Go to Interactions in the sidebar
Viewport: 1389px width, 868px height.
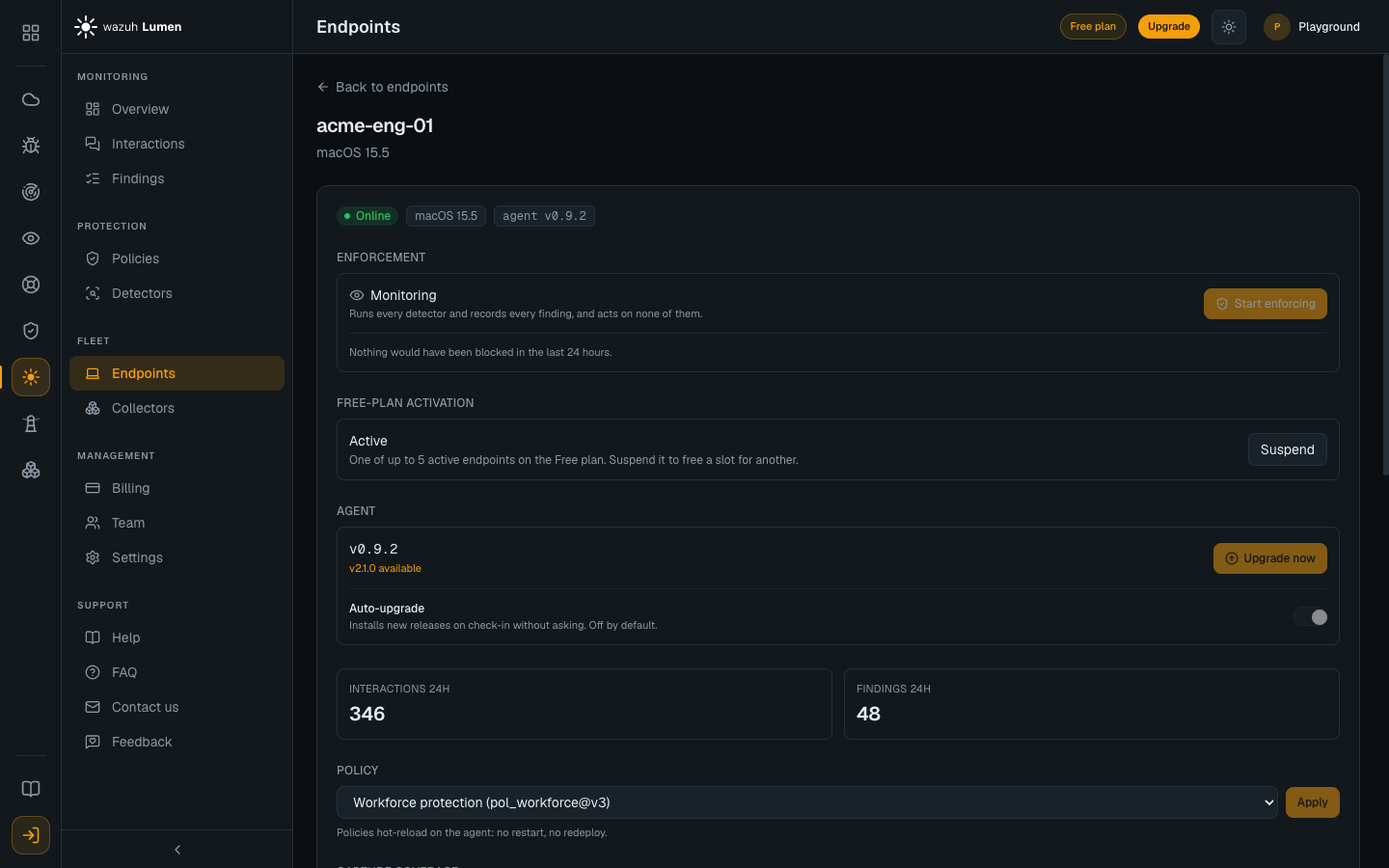177,144
